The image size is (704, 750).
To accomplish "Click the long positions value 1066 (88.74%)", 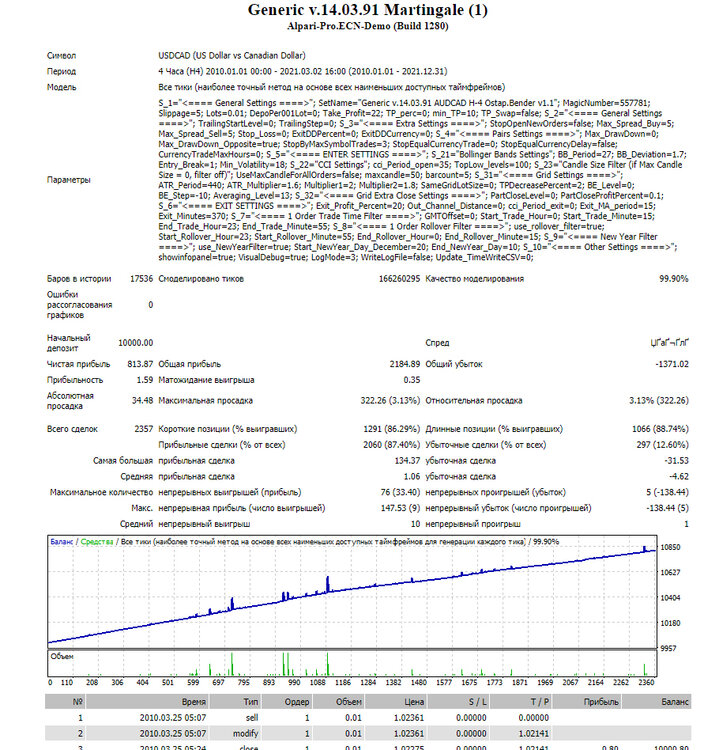I will pyautogui.click(x=660, y=429).
